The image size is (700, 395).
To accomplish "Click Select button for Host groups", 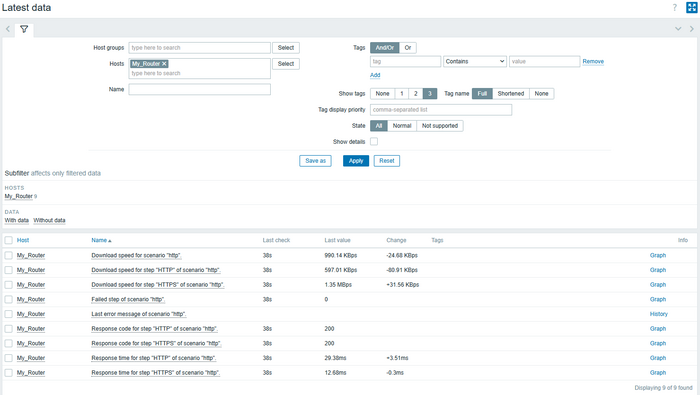I will tap(286, 48).
